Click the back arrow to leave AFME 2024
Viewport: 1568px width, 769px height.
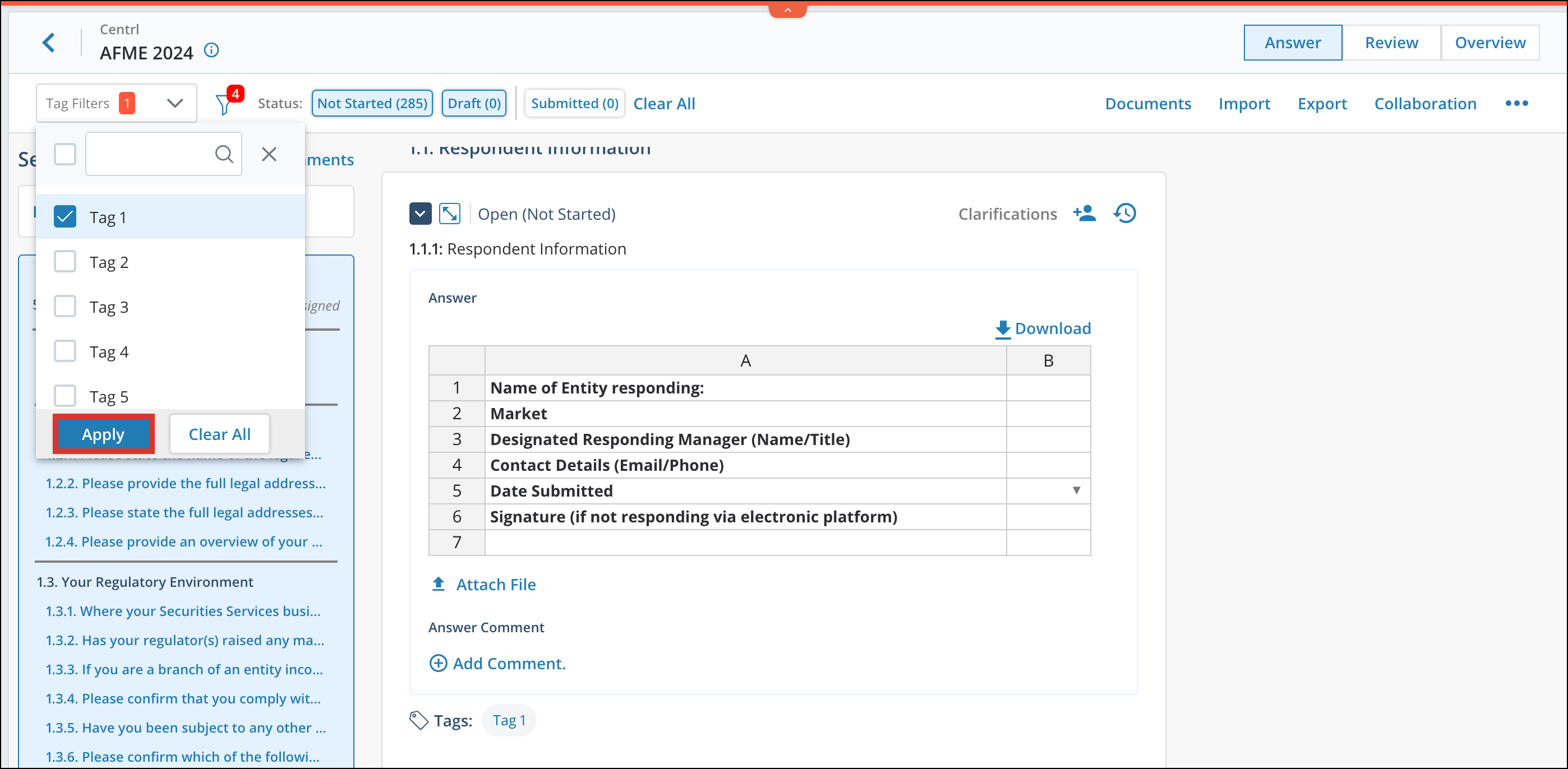click(49, 43)
